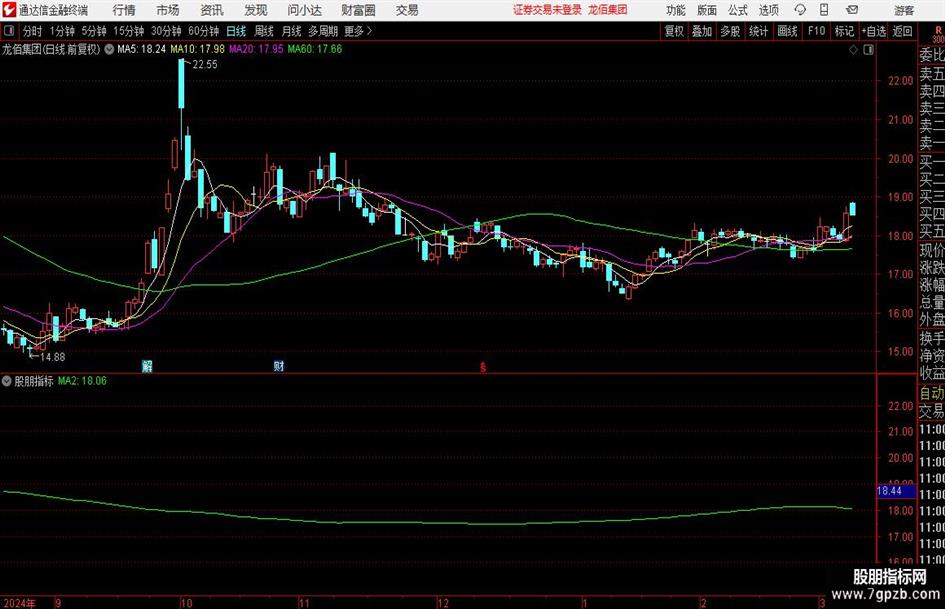This screenshot has width=945, height=609.
Task: Open the mail envelope icon
Action: click(x=852, y=10)
